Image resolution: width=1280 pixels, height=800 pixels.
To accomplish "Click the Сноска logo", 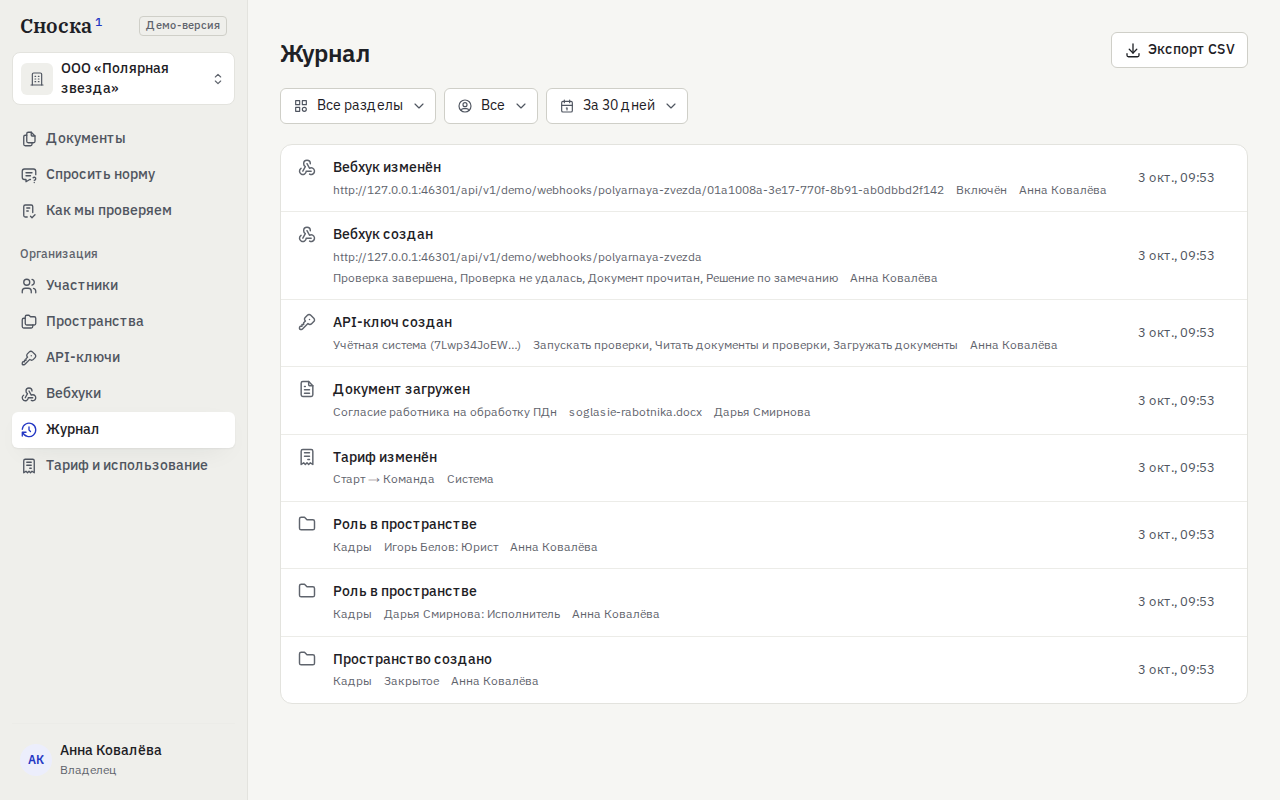I will (x=61, y=26).
